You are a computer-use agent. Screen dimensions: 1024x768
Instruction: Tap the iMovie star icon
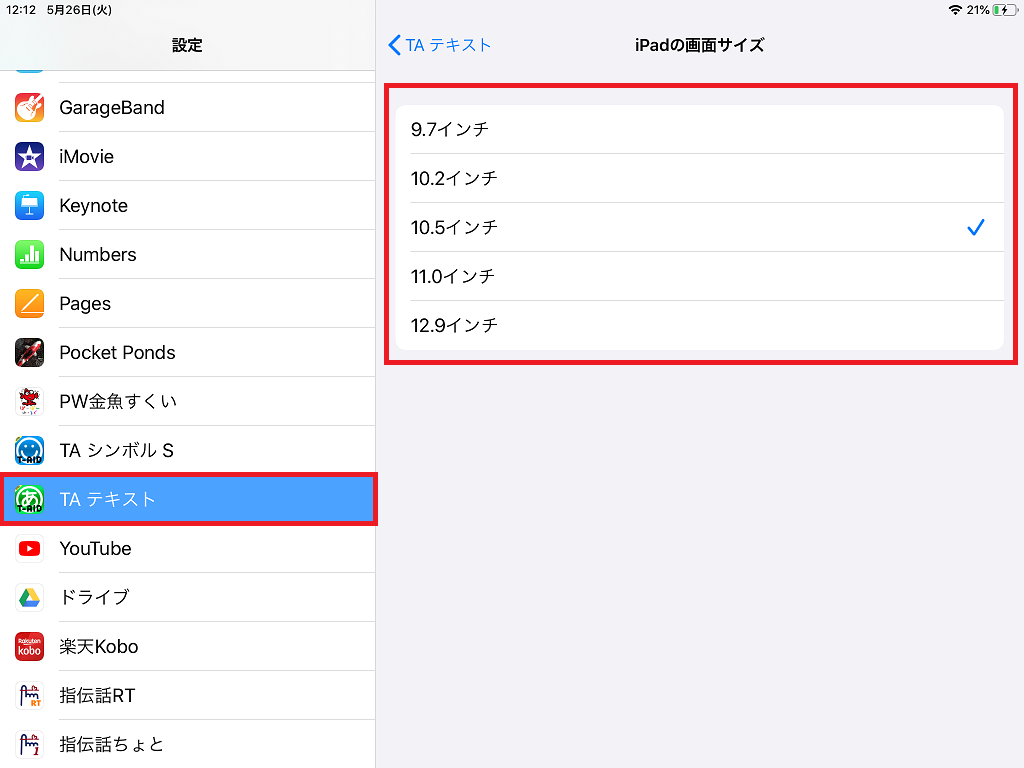(x=29, y=157)
